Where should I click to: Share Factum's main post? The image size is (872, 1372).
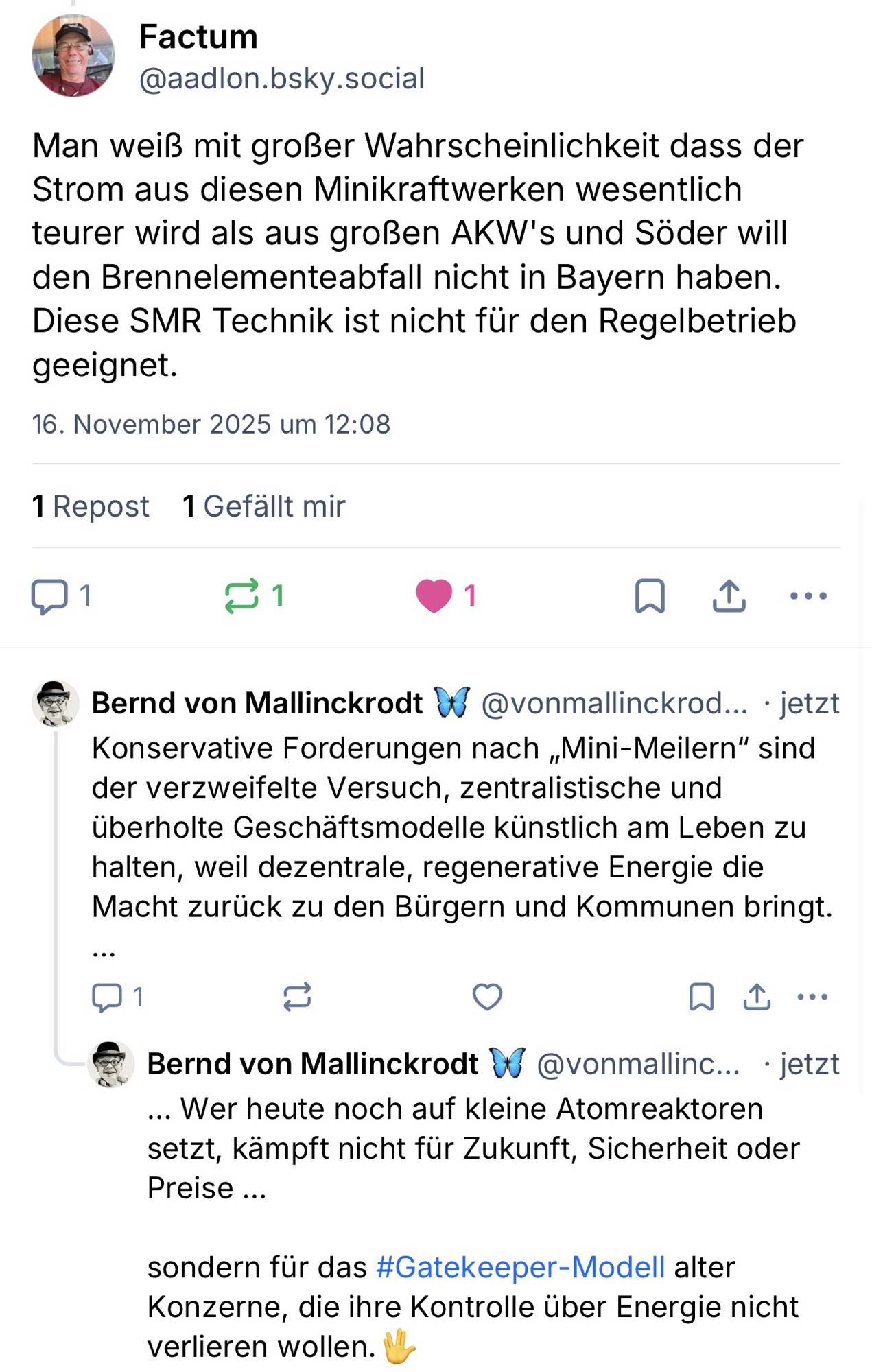click(729, 595)
